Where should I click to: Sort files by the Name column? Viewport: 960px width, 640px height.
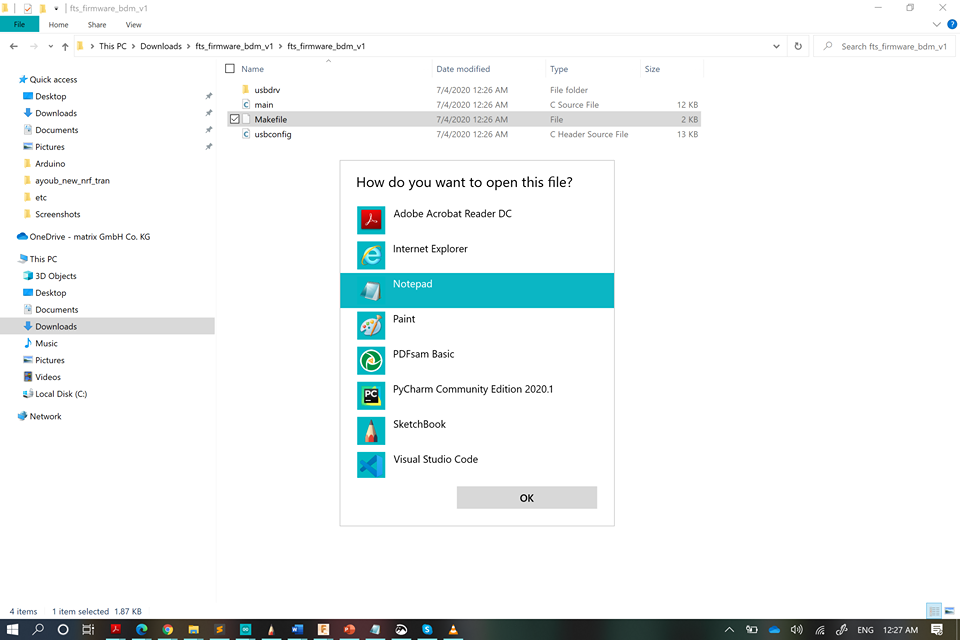pos(252,69)
